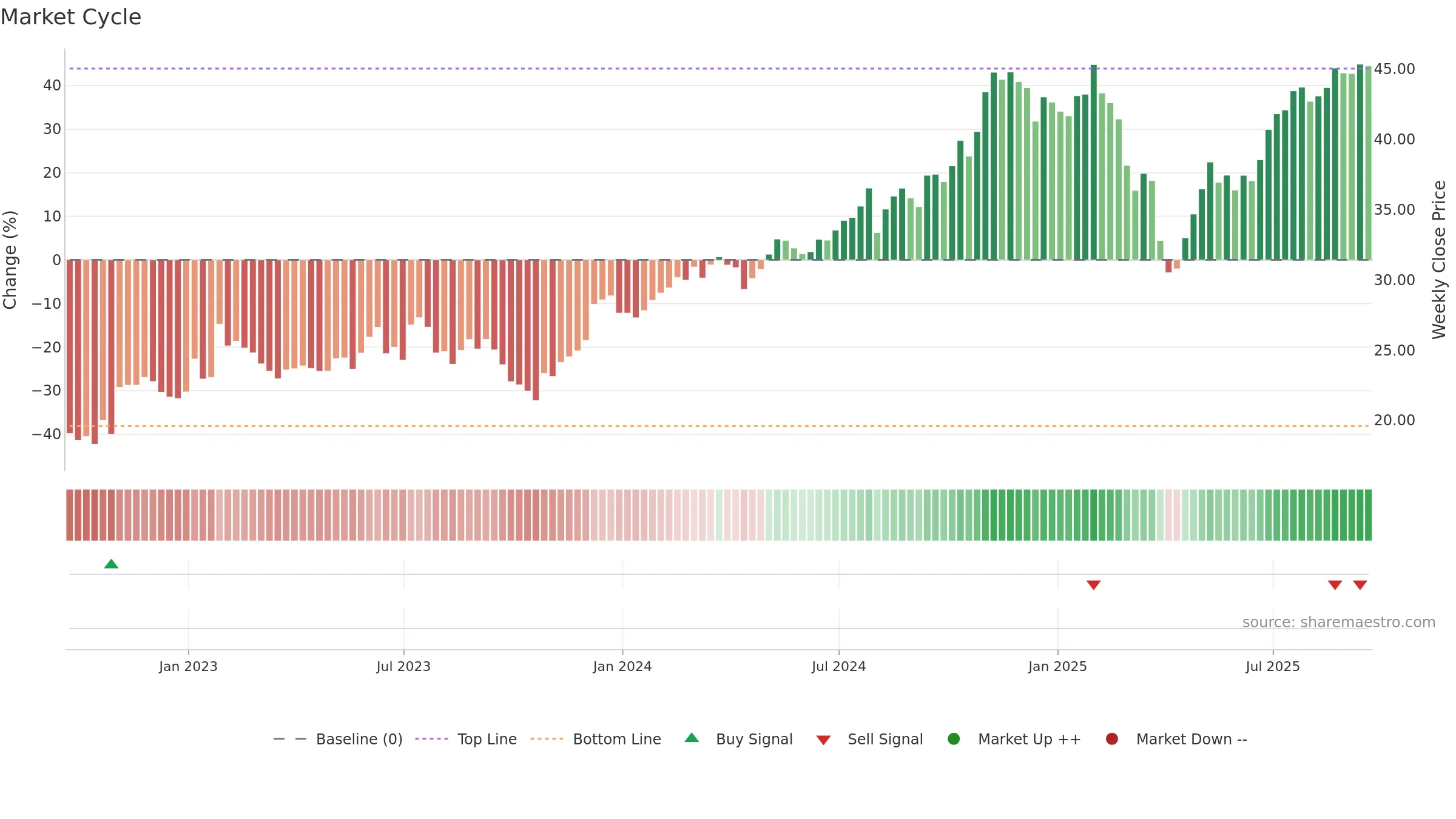
Task: Click the last red sell signal marker at far right
Action: (x=1360, y=585)
